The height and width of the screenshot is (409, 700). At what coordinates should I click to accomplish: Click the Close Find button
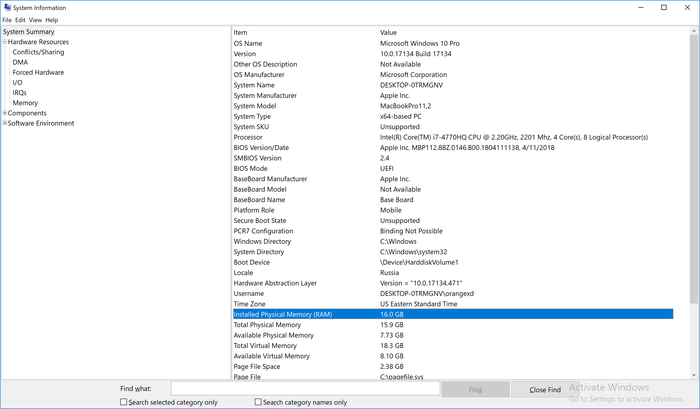pyautogui.click(x=545, y=389)
